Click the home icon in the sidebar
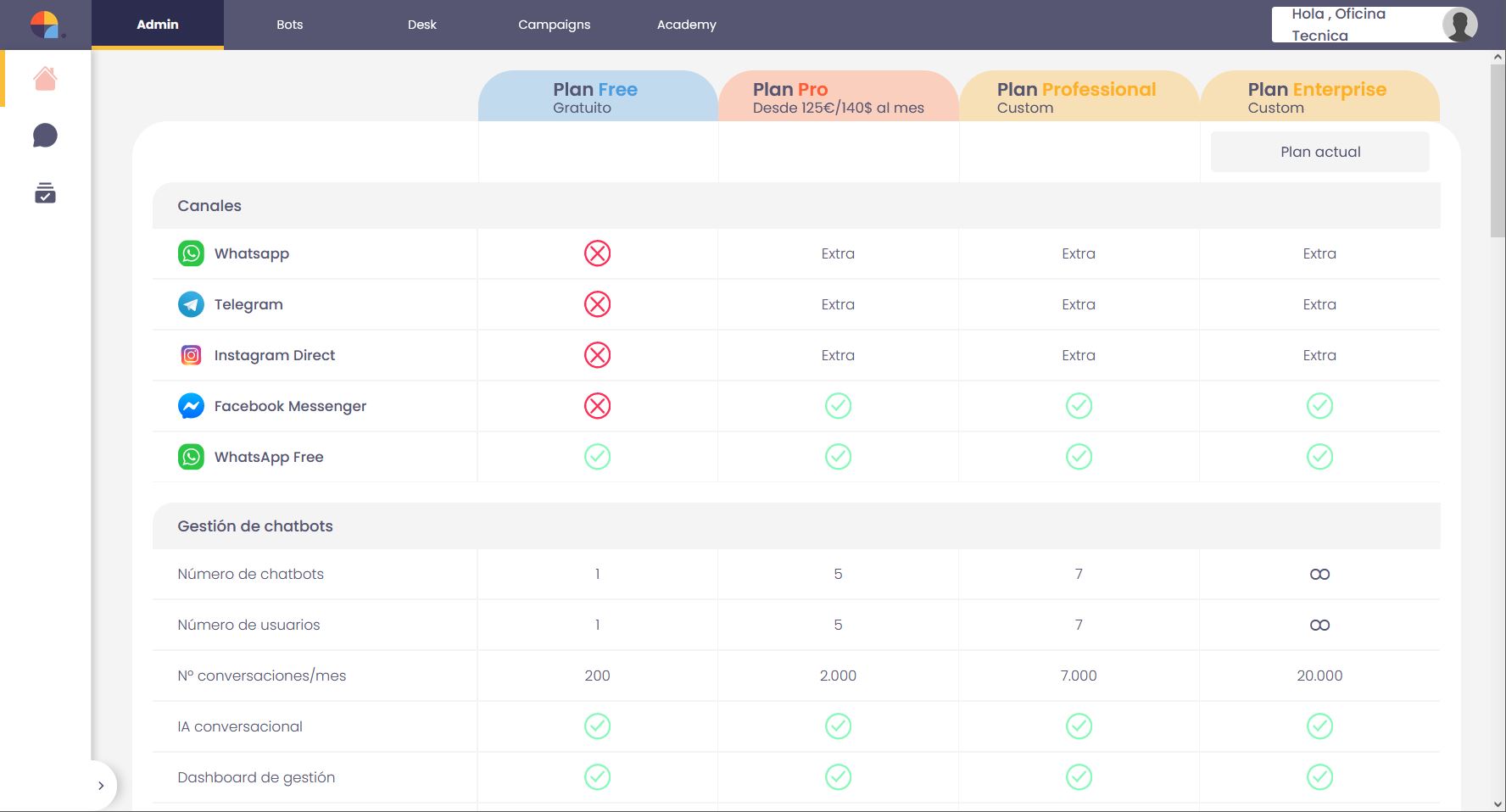 coord(45,79)
